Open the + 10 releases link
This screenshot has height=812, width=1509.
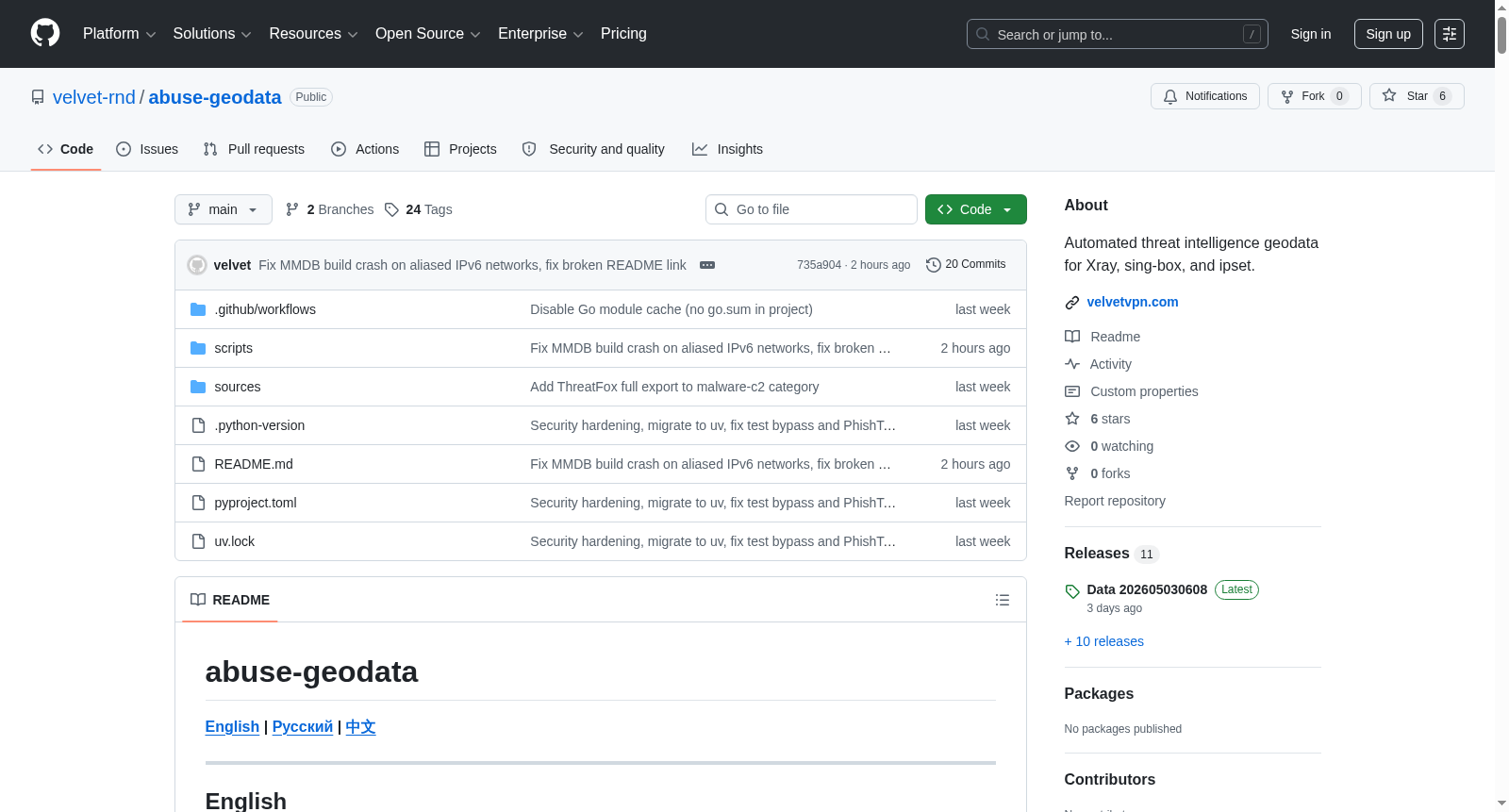[x=1104, y=641]
